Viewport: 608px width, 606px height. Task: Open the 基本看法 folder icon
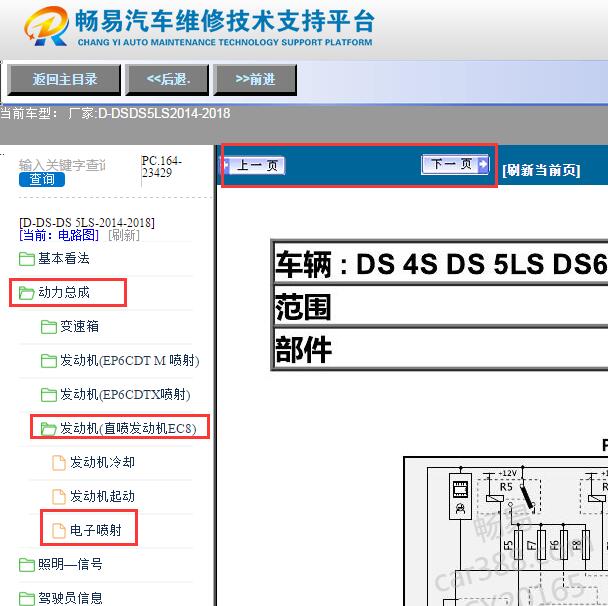[27, 259]
